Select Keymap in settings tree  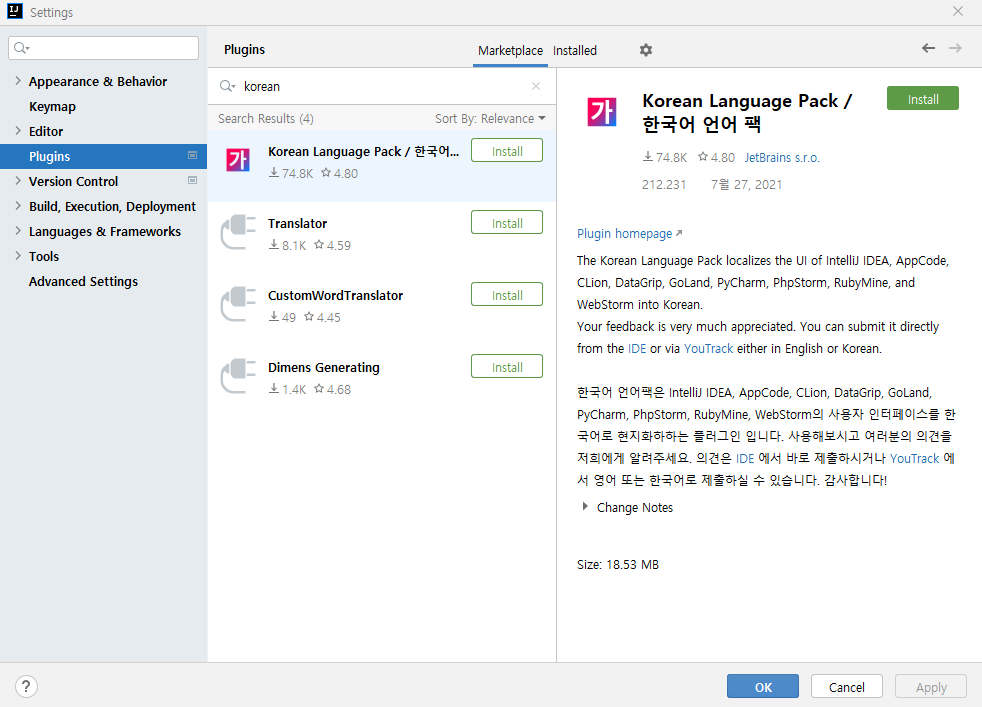[52, 106]
